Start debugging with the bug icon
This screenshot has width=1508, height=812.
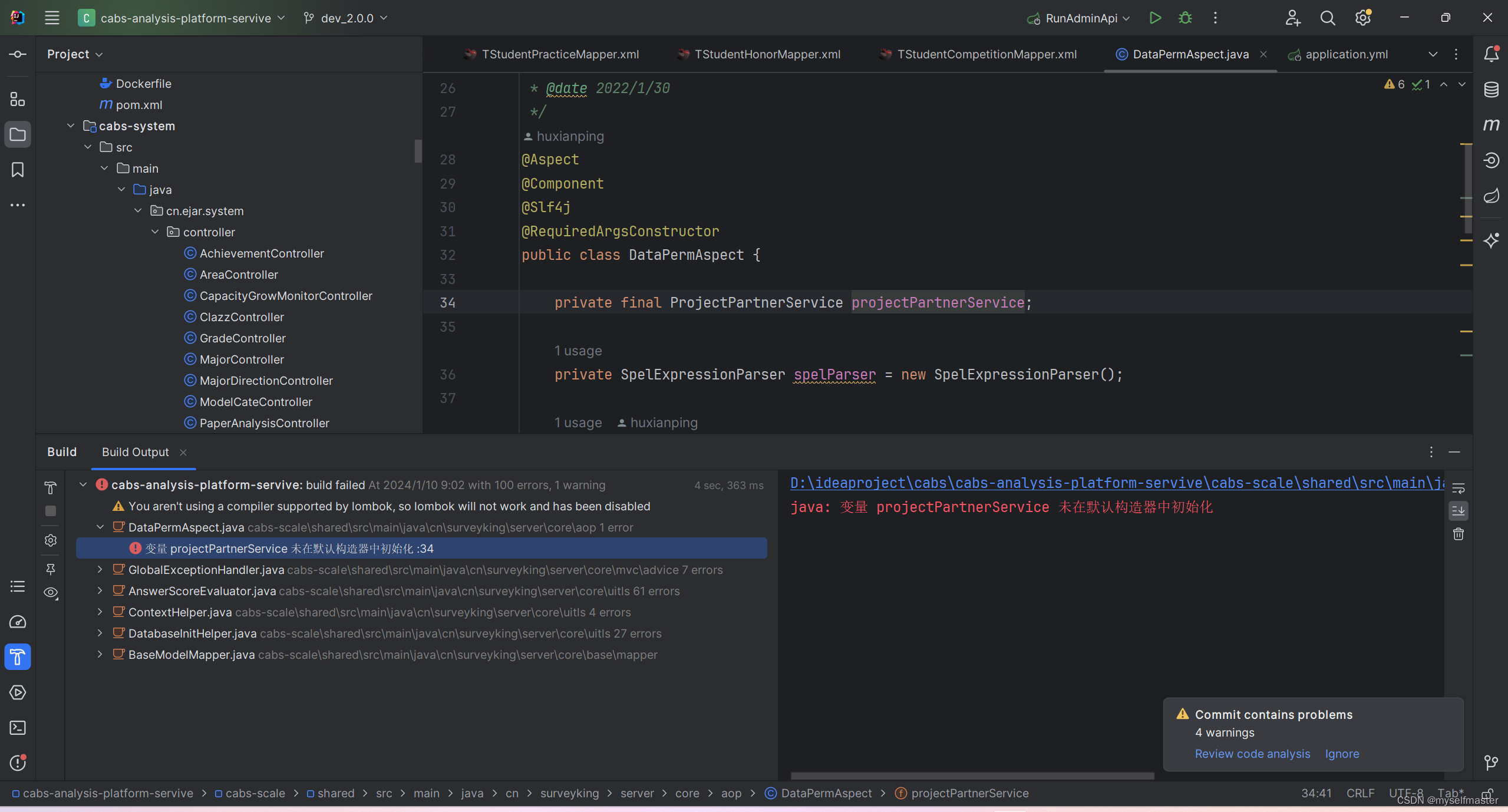(1185, 18)
